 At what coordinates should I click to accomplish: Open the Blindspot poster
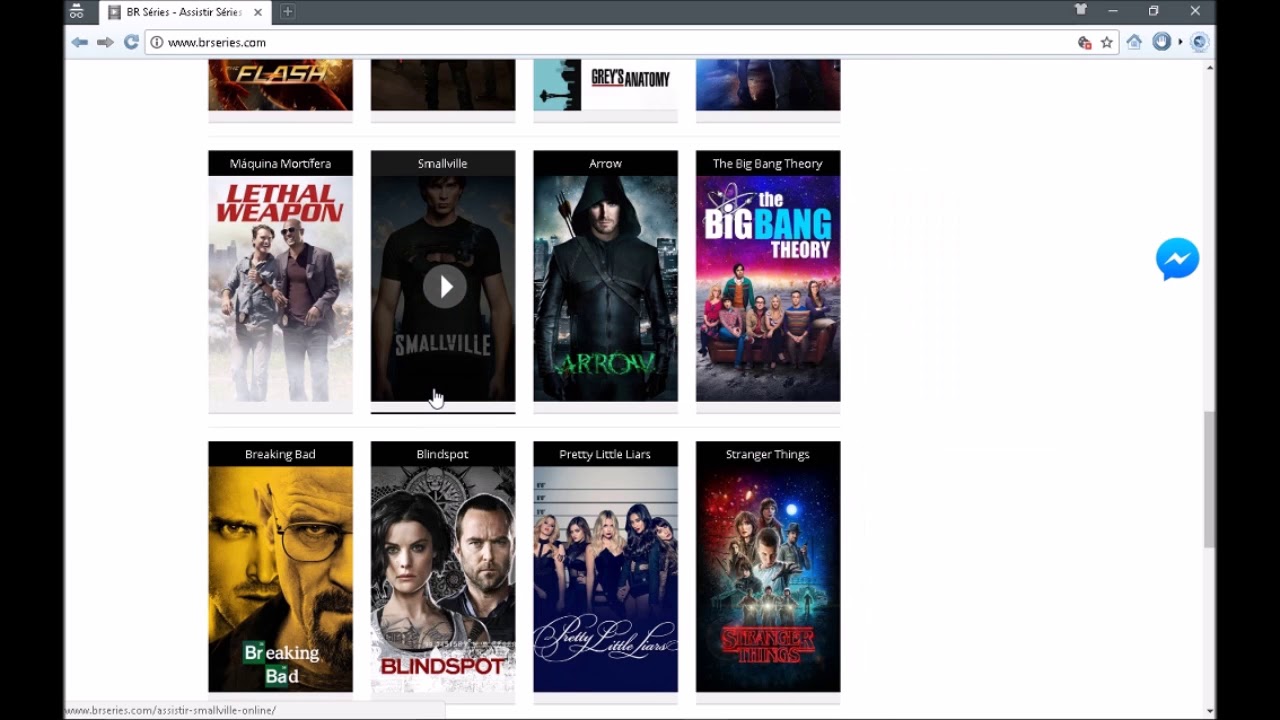pos(443,580)
